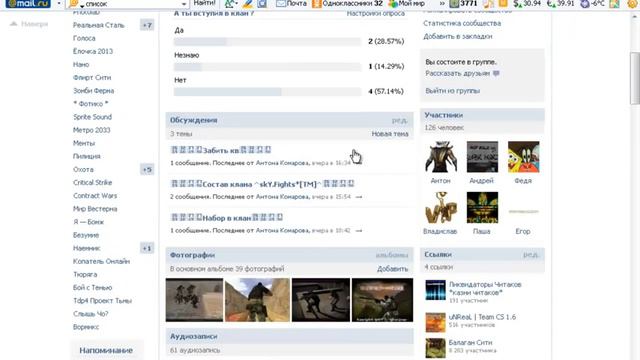This screenshot has height=360, width=640.
Task: Select the Нет poll answer bar
Action: (x=267, y=91)
